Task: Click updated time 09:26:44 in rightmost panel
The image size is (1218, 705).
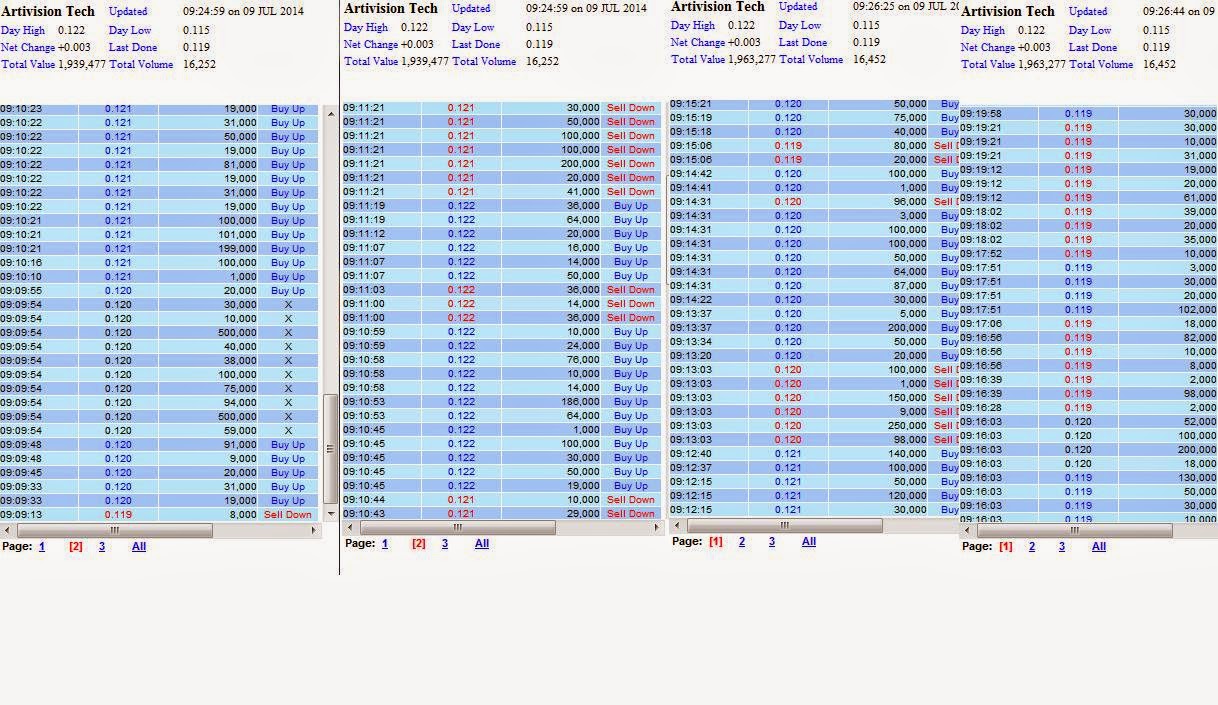Action: [x=1180, y=12]
